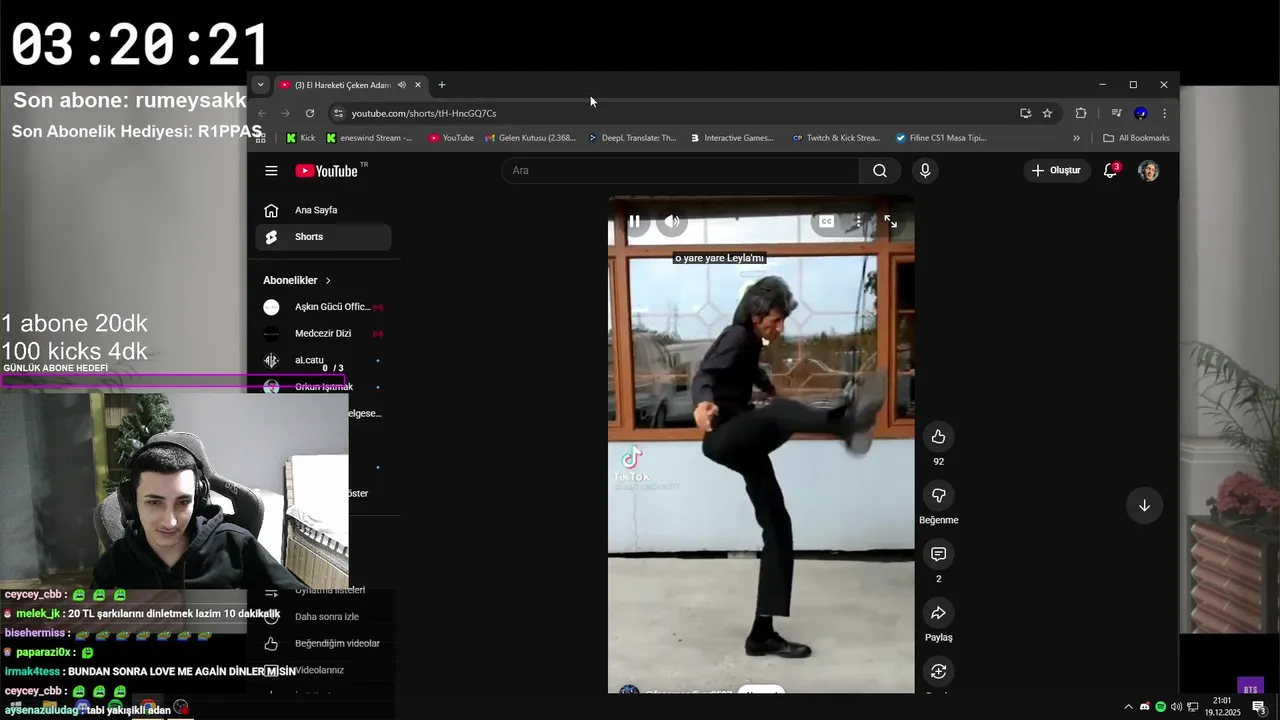Open the taskbar volume control
1280x720 pixels.
click(x=1176, y=707)
